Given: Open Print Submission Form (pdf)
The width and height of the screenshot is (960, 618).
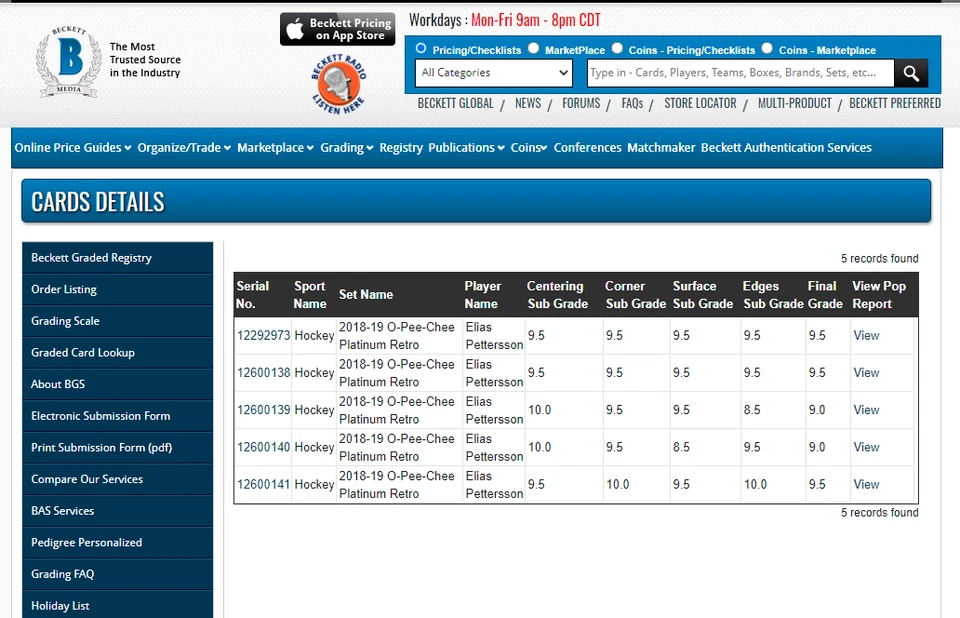Looking at the screenshot, I should coord(118,448).
